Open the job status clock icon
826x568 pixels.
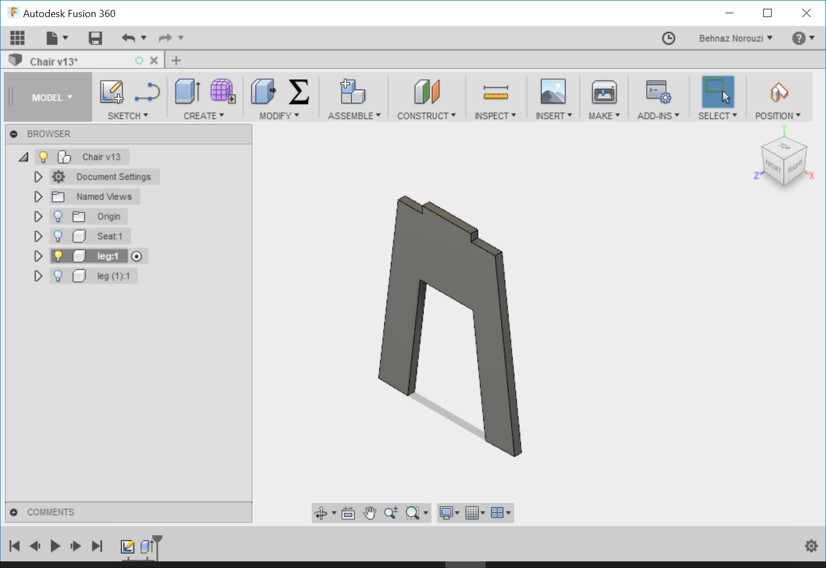[x=668, y=38]
